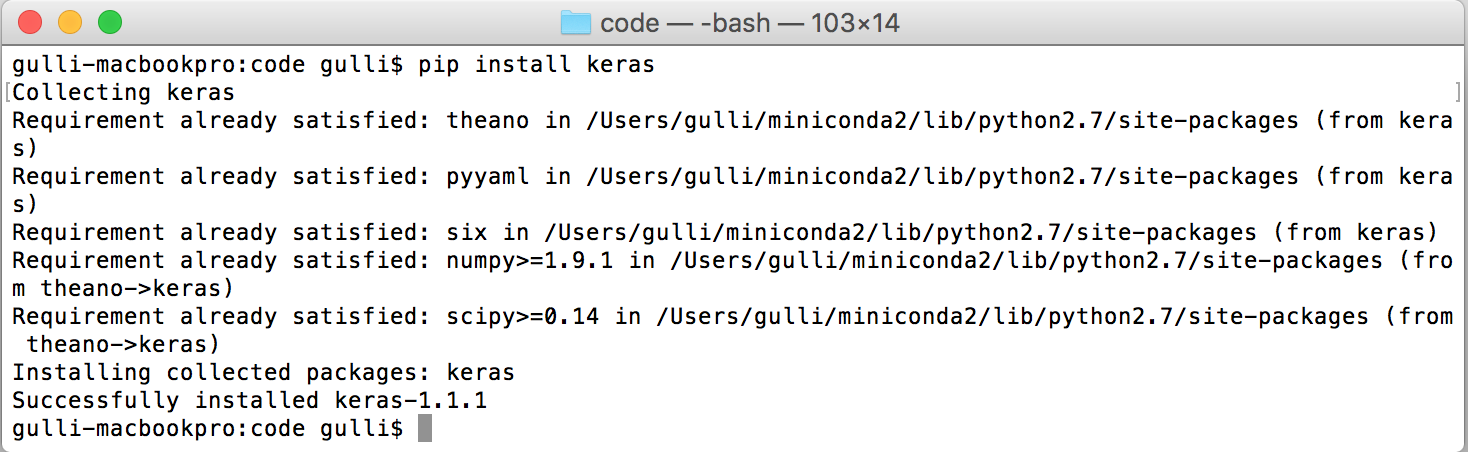Click the word "theano" in the first requirement line
Screen dimensions: 1468x452
pos(488,122)
